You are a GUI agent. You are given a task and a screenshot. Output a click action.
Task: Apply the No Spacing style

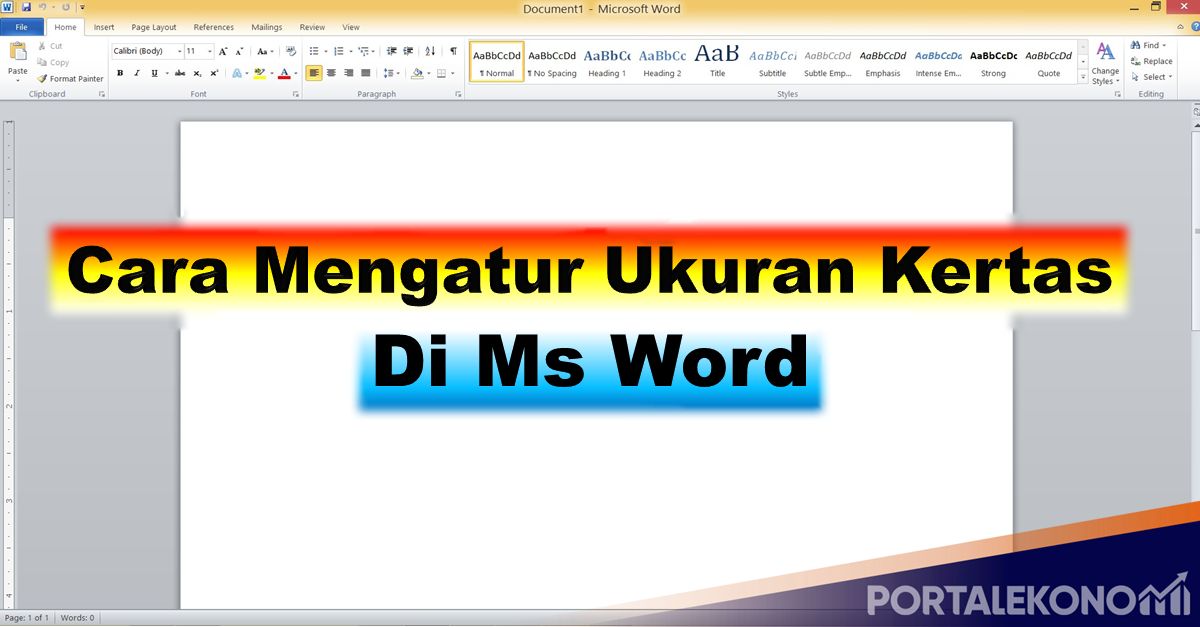(552, 62)
